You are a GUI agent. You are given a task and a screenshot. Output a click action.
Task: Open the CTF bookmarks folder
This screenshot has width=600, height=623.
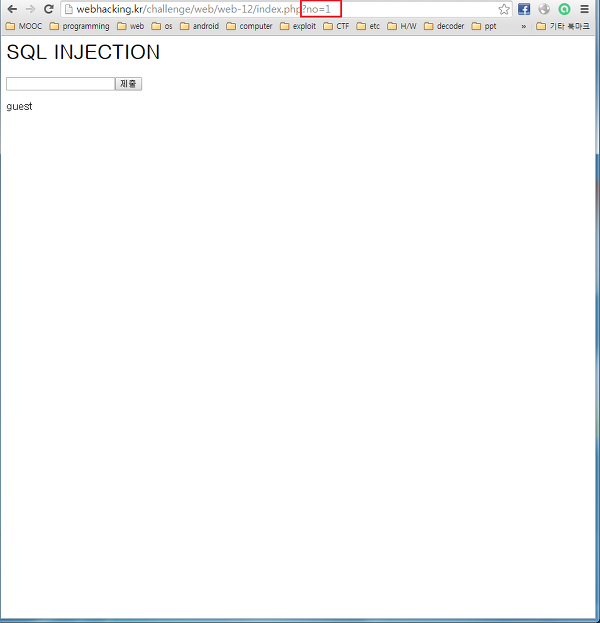coord(337,26)
